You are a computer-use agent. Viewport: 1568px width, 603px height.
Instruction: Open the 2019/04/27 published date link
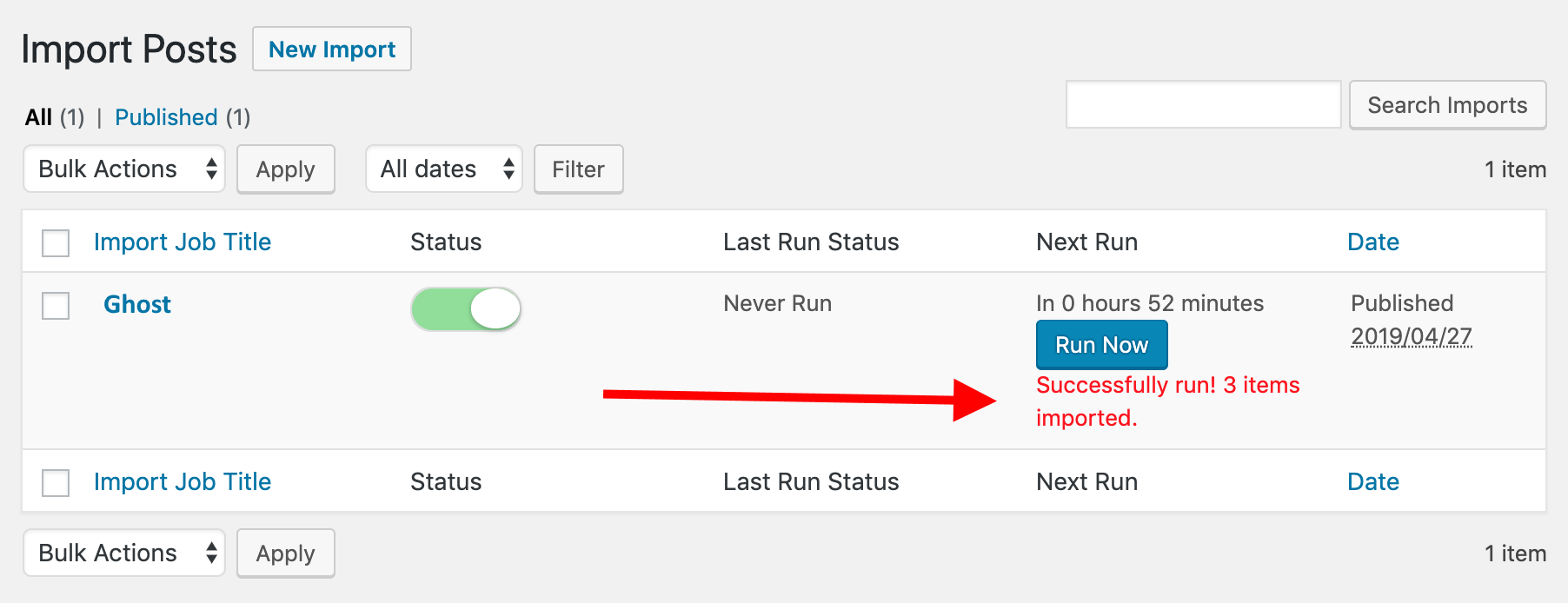click(x=1411, y=336)
